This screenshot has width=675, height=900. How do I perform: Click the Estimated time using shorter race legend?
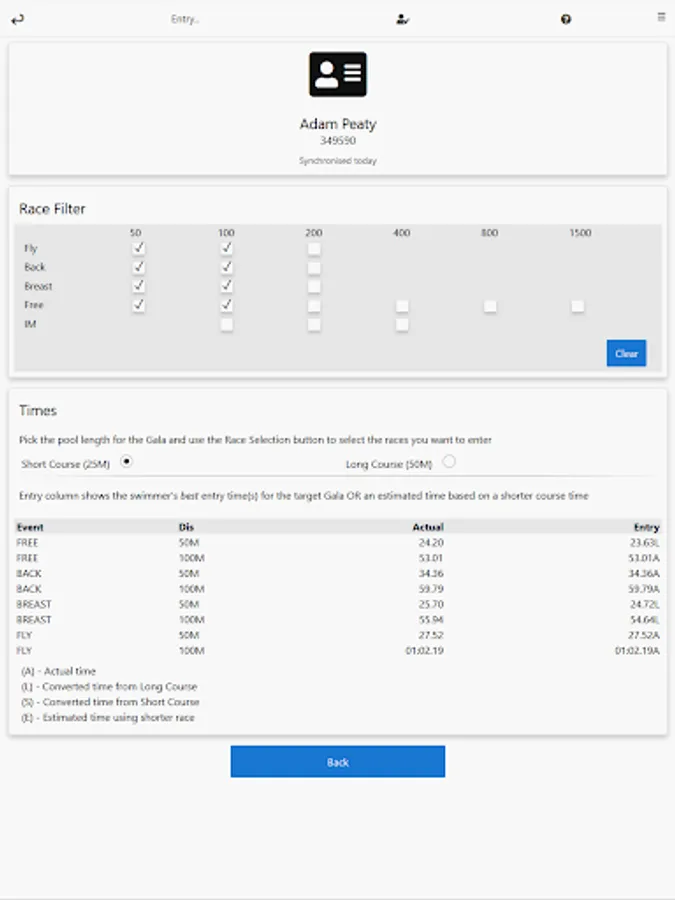click(108, 717)
